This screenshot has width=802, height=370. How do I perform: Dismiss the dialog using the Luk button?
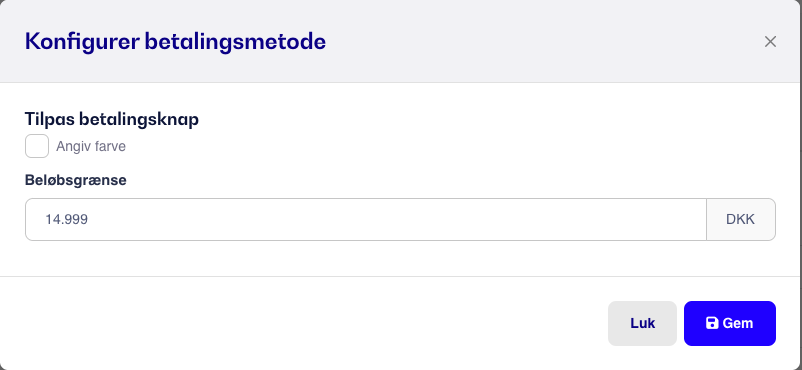[642, 323]
